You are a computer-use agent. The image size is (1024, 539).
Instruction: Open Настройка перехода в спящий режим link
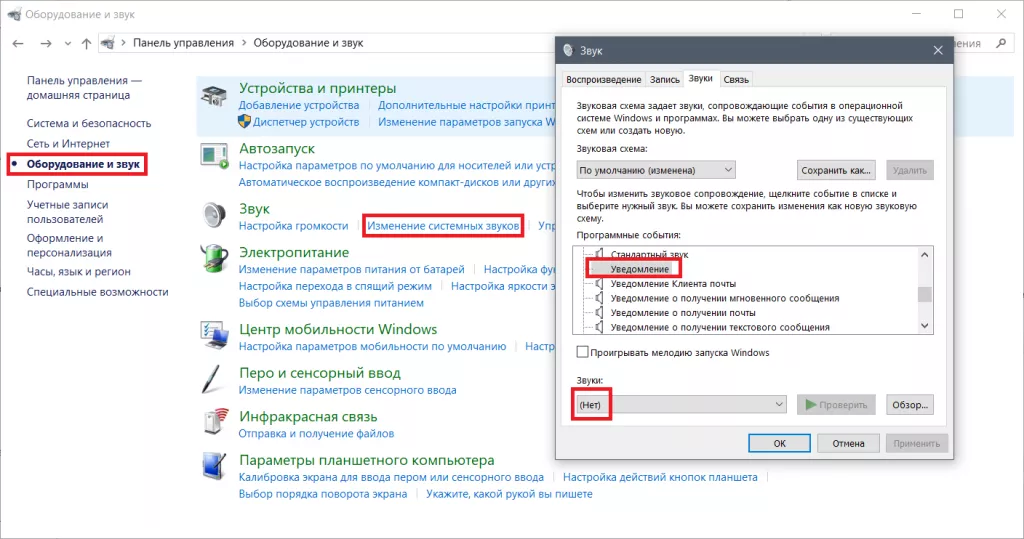[x=335, y=286]
